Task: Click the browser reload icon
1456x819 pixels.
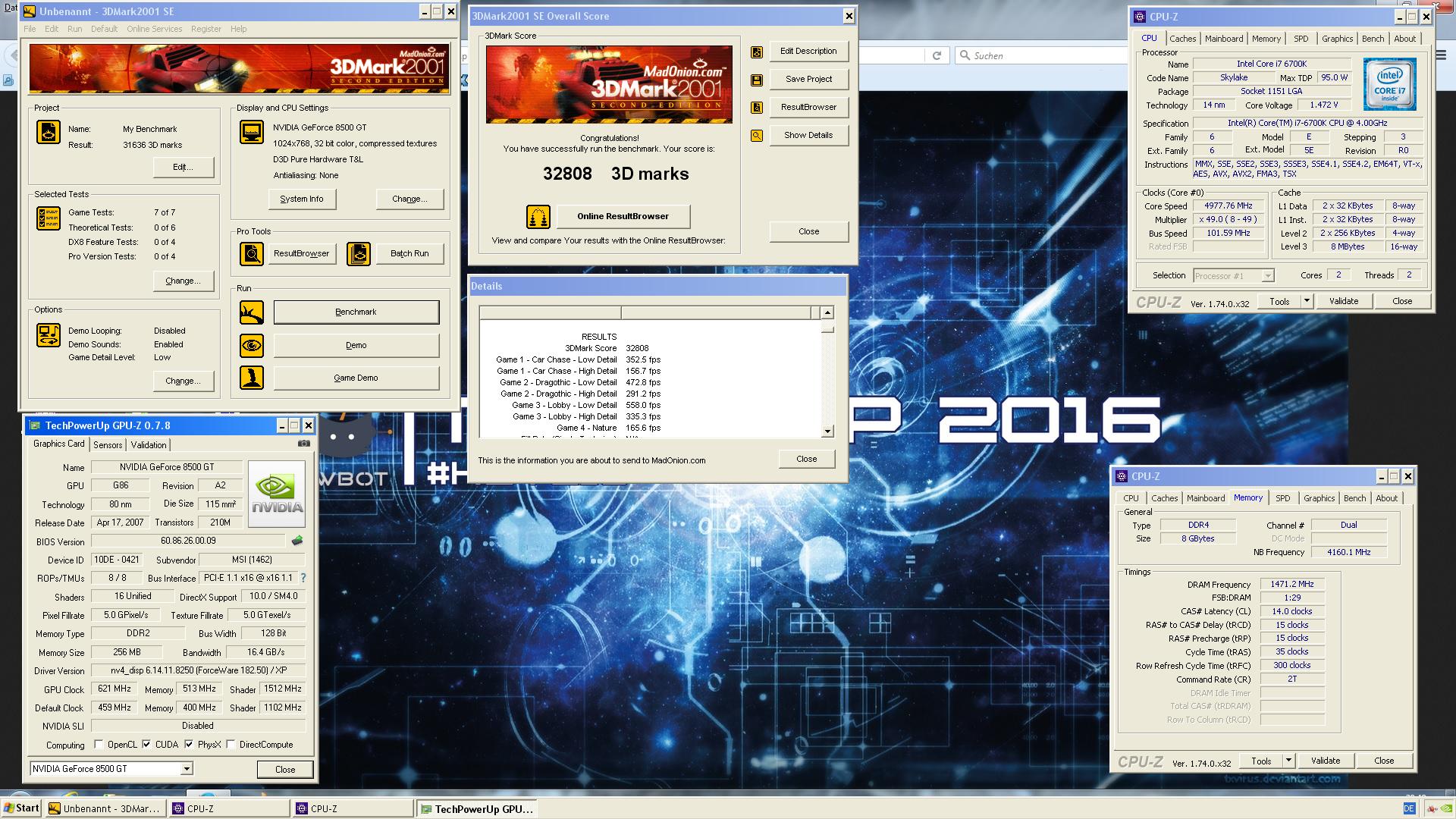Action: [937, 55]
